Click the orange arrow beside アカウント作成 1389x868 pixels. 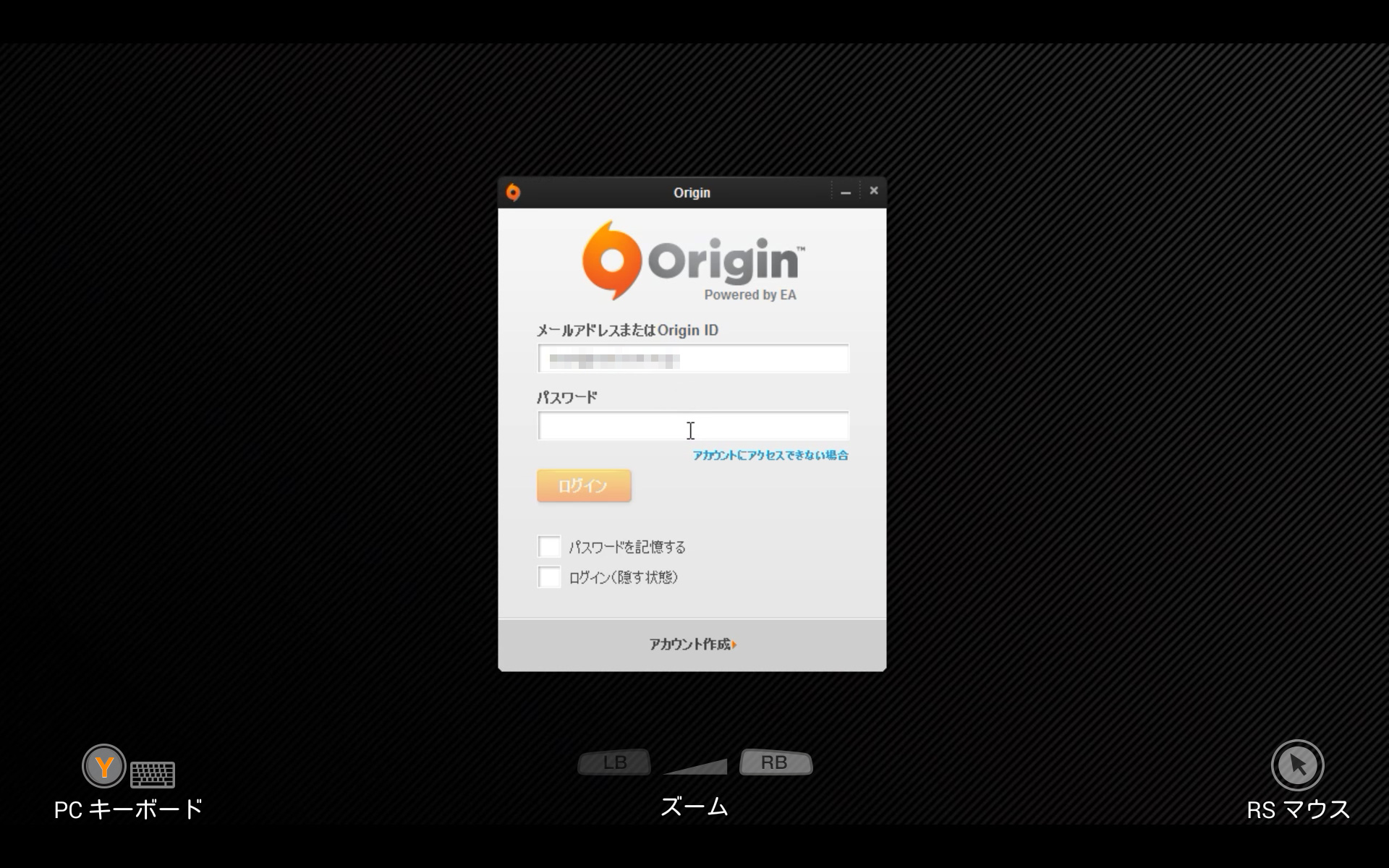(x=734, y=644)
